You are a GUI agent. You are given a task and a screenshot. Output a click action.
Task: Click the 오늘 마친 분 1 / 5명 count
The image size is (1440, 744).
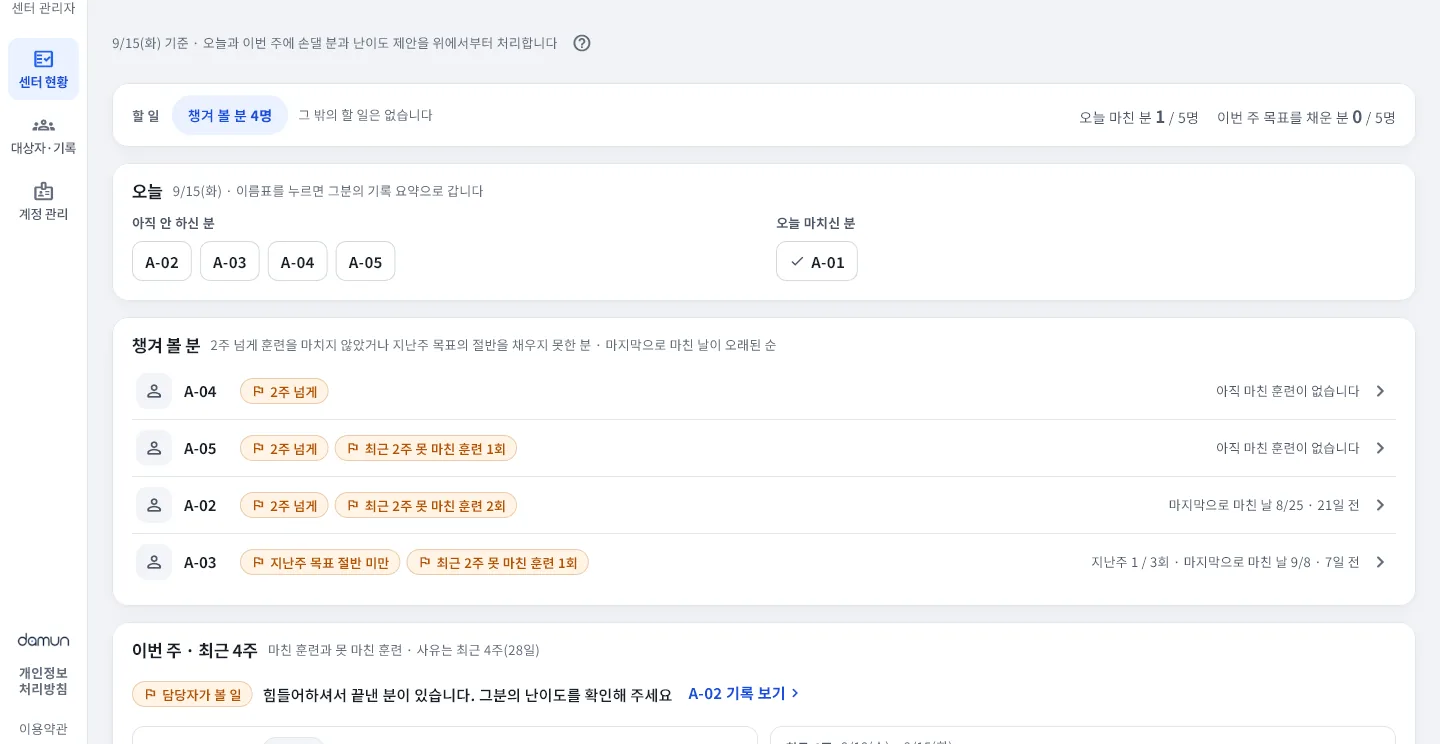pyautogui.click(x=1139, y=117)
